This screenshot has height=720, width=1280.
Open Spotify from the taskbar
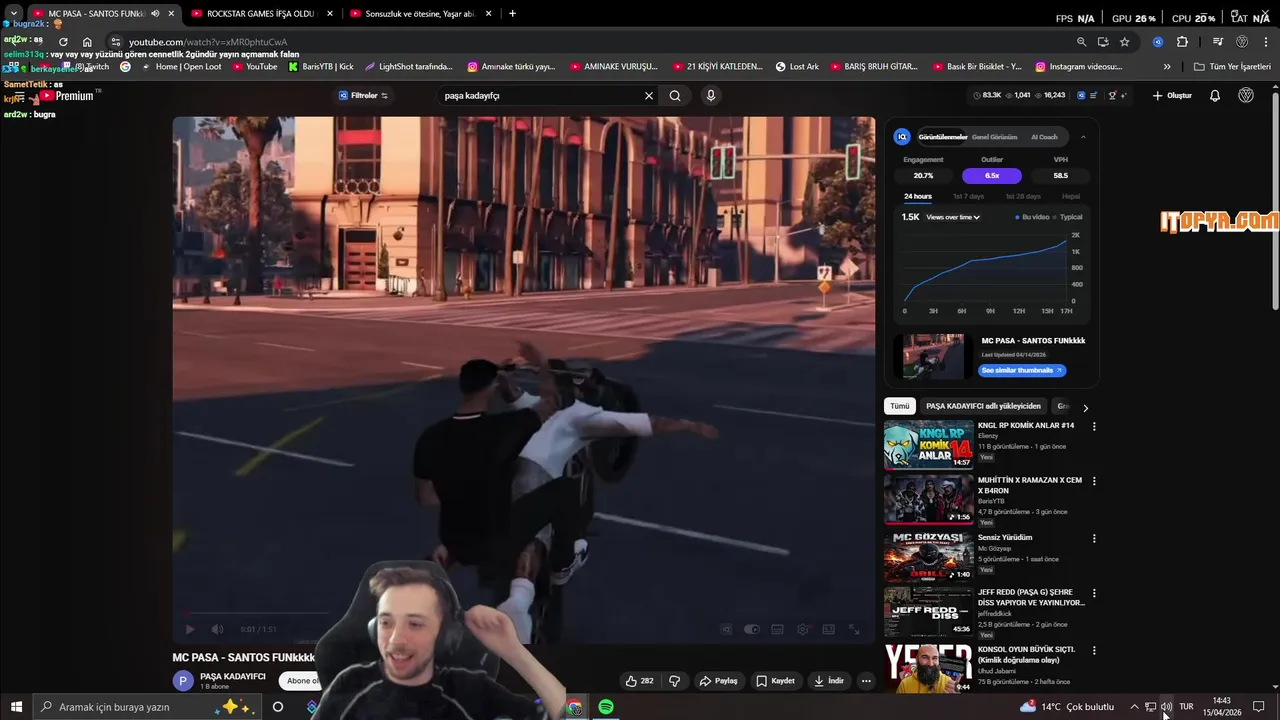point(606,707)
